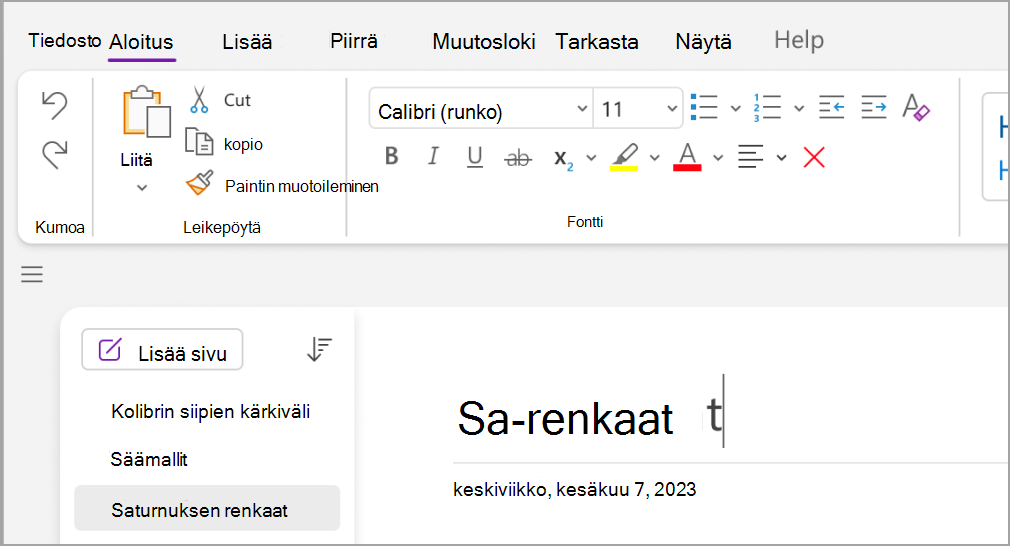Image resolution: width=1010 pixels, height=546 pixels.
Task: Click the clear formatting eraser icon
Action: 916,107
